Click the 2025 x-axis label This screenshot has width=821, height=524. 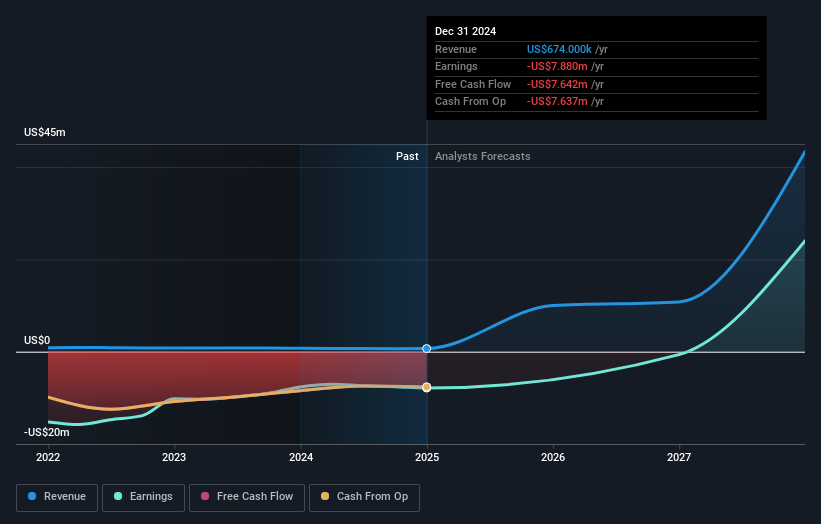pos(427,457)
